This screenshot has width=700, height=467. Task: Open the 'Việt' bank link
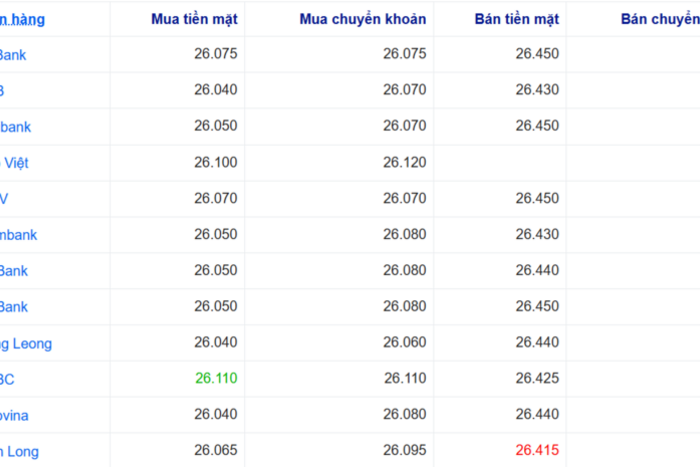pos(14,163)
